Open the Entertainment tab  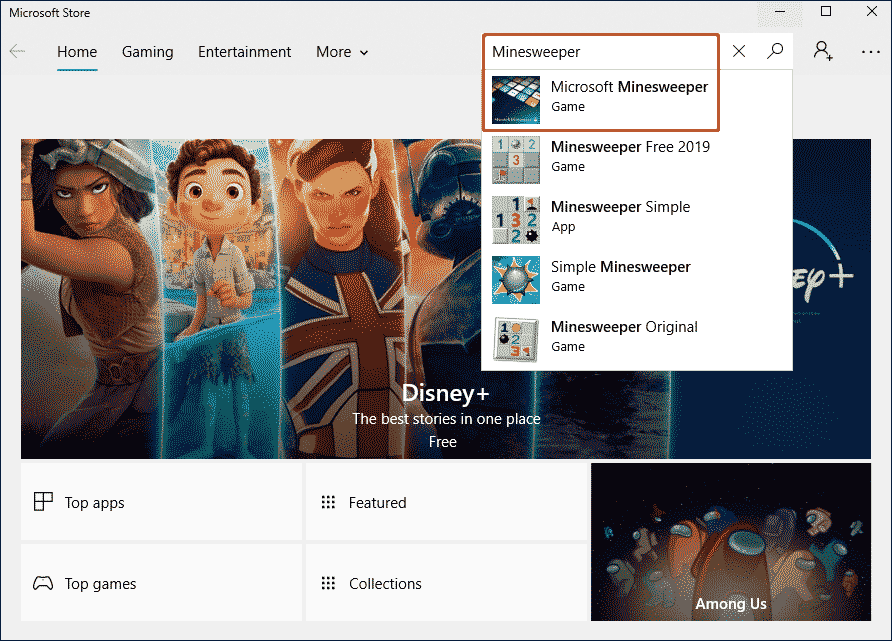pos(245,52)
